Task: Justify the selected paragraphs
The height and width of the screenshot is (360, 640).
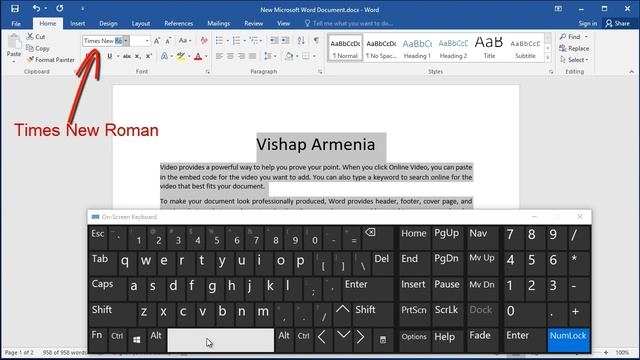Action: tap(253, 56)
